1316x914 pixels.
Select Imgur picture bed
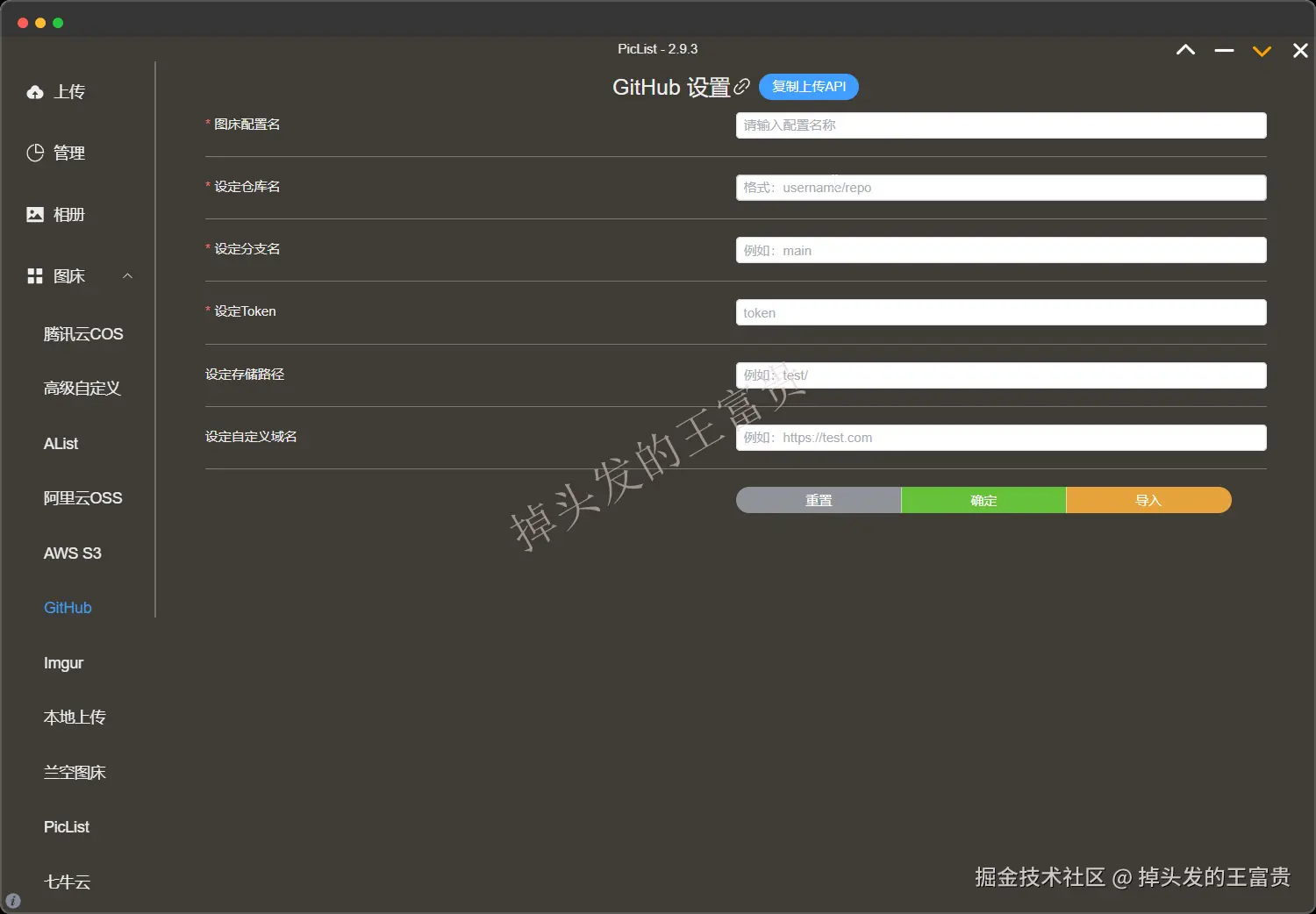pyautogui.click(x=63, y=663)
